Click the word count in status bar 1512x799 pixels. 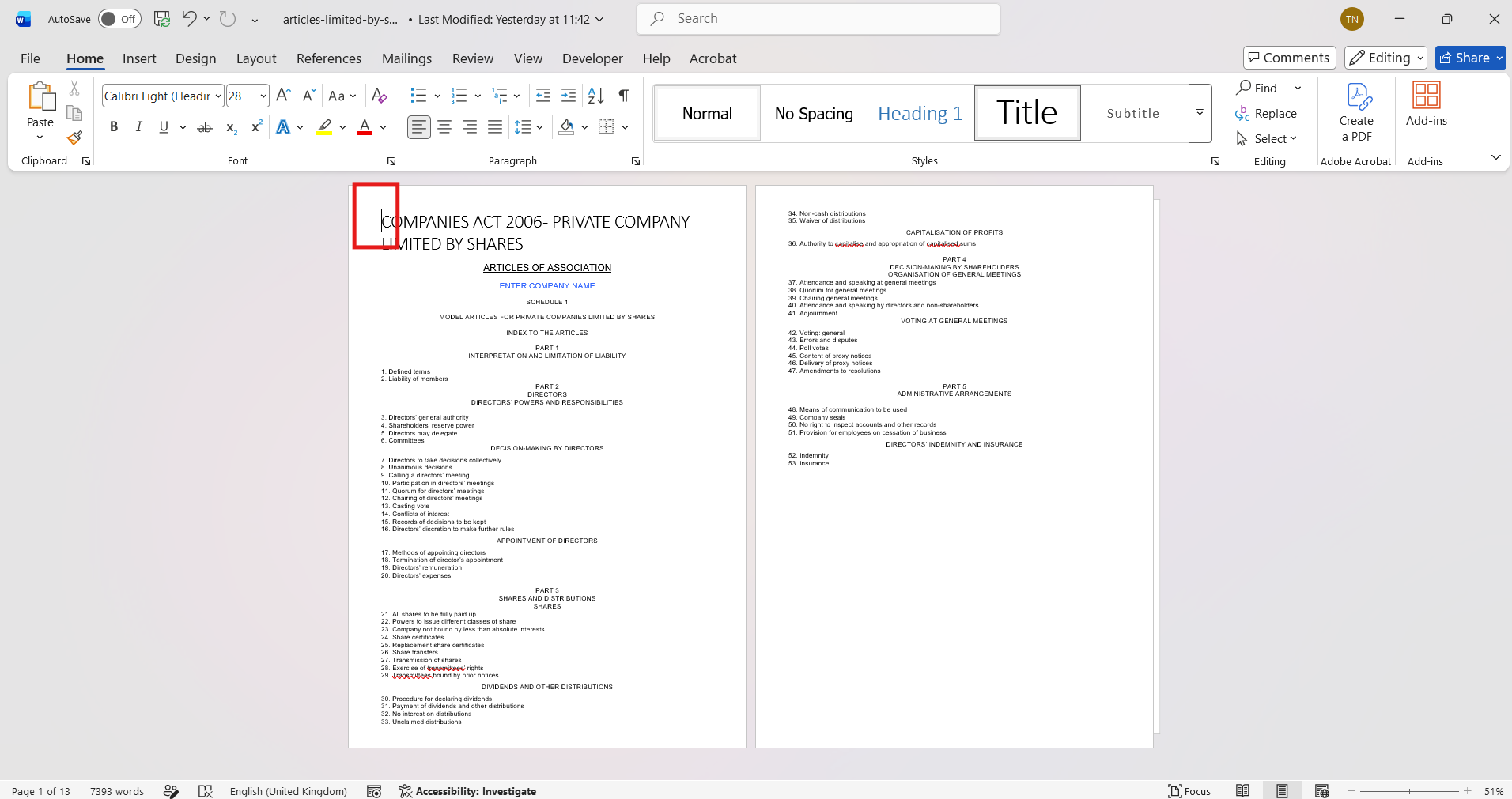click(x=117, y=791)
